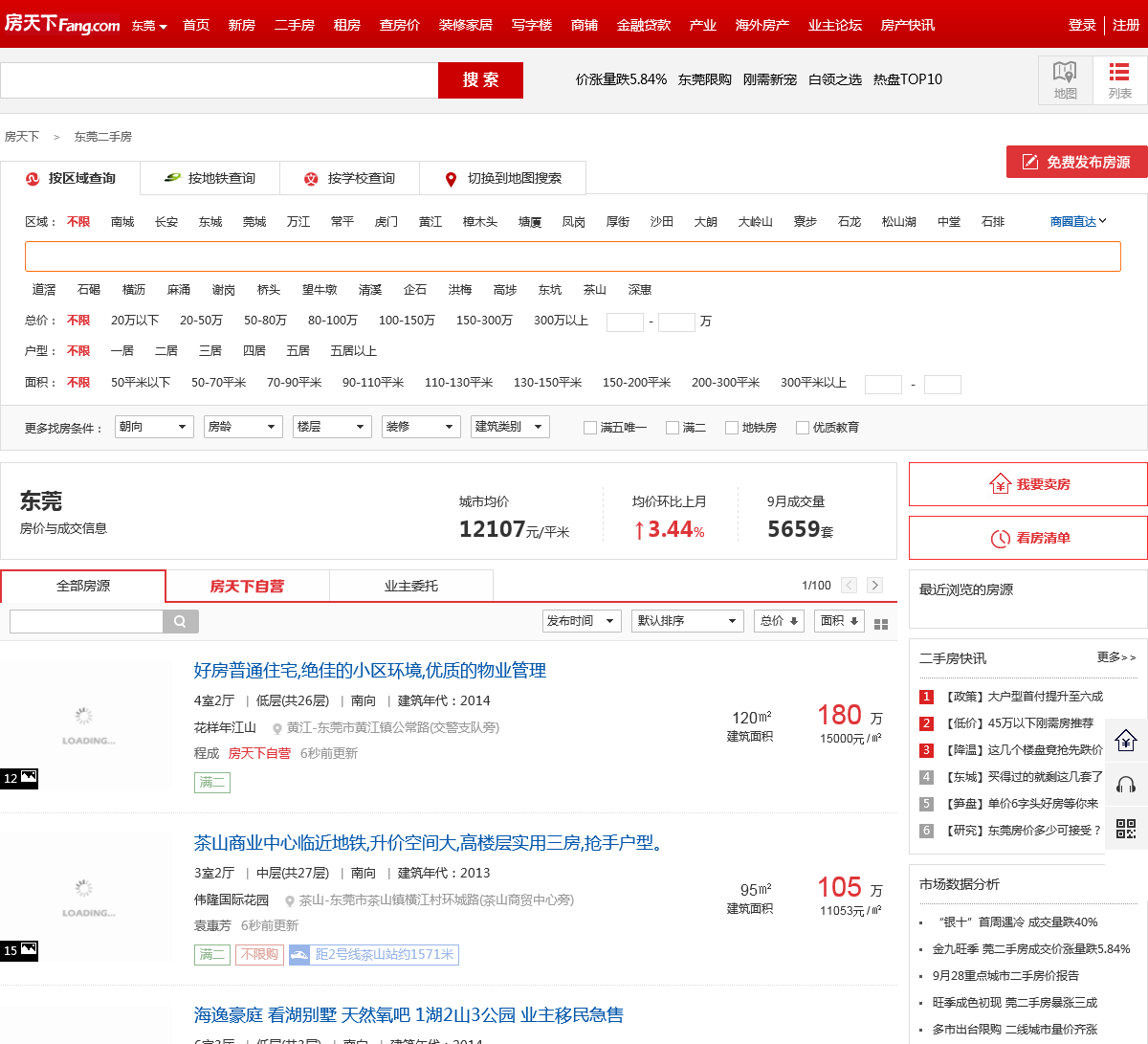The height and width of the screenshot is (1044, 1148).
Task: Open the 东莞 city selector
Action: (x=149, y=26)
